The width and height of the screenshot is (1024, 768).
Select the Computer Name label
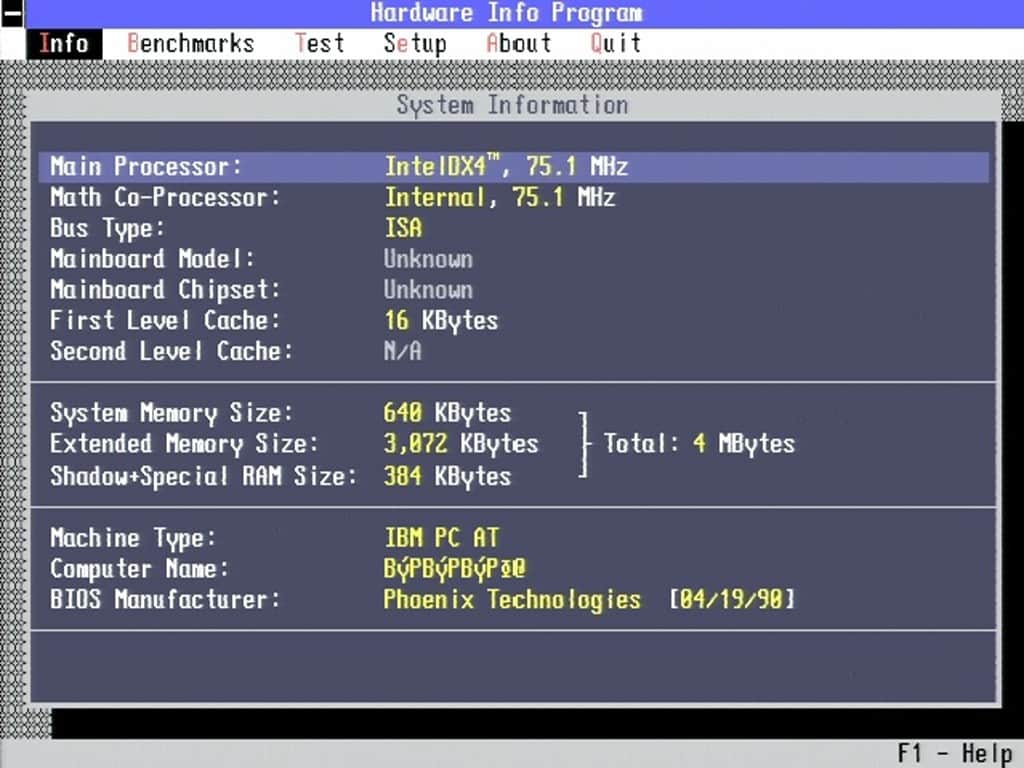coord(140,569)
